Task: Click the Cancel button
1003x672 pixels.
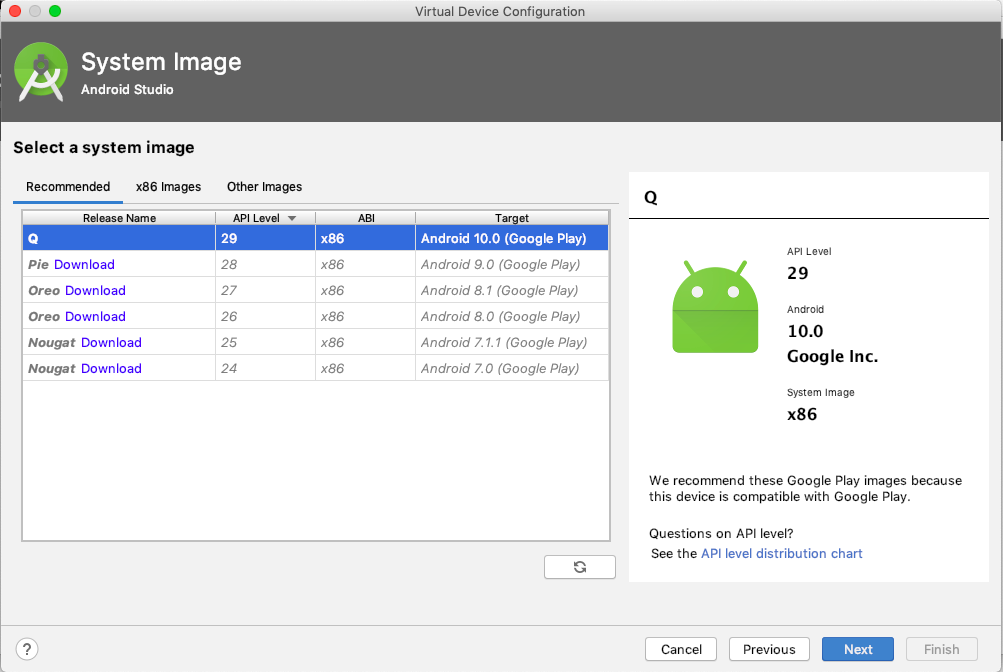Action: pyautogui.click(x=681, y=649)
